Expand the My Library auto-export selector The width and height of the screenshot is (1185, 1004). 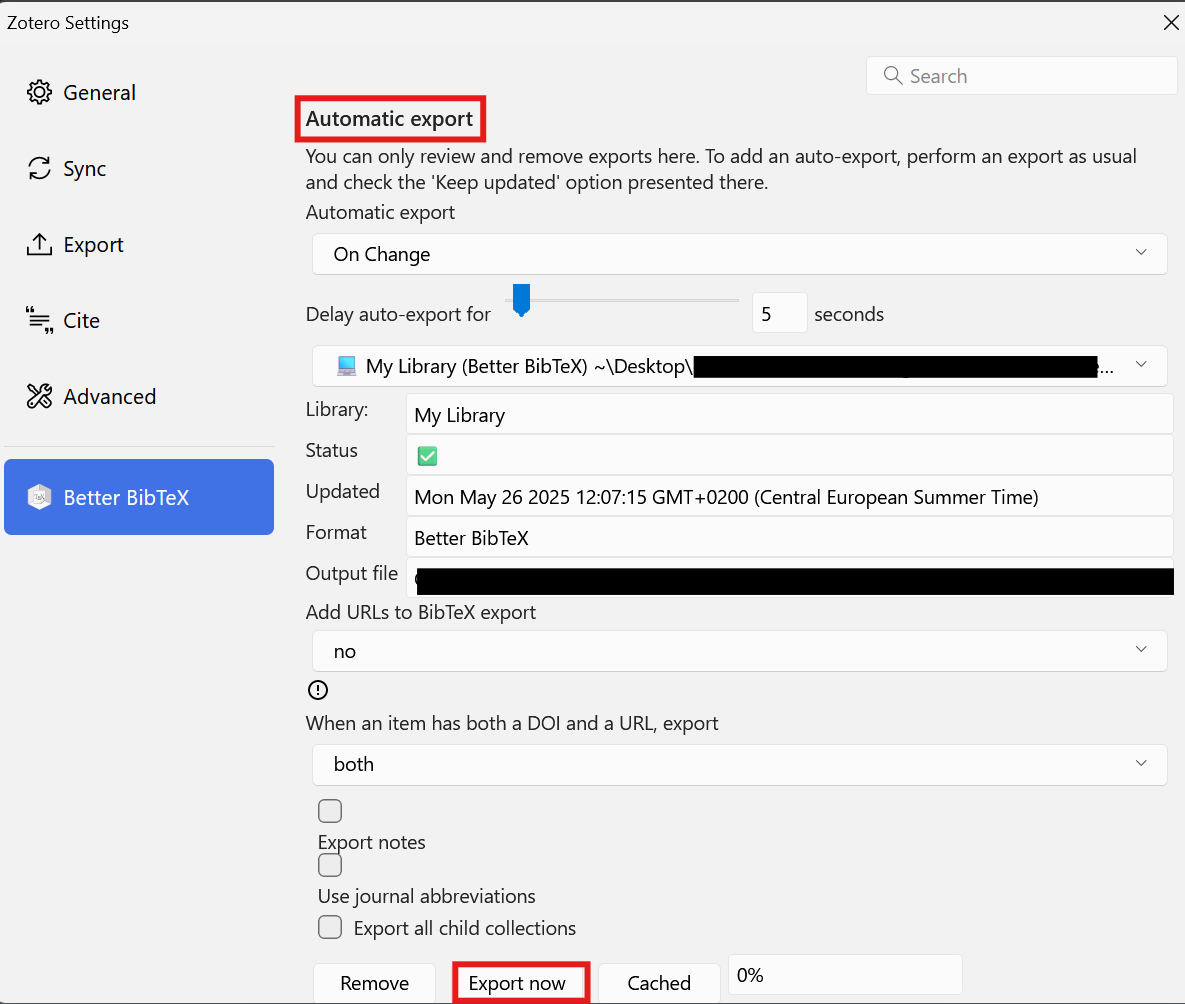coord(740,366)
